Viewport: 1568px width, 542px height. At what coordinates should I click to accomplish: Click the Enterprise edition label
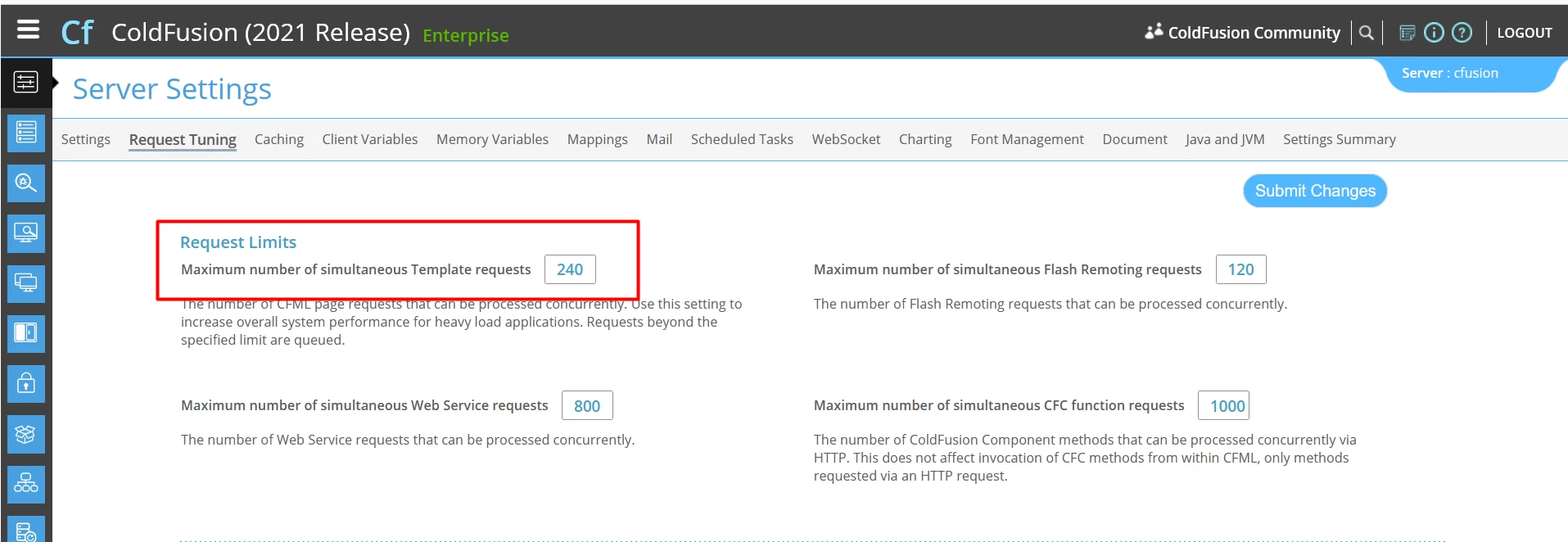(x=466, y=35)
